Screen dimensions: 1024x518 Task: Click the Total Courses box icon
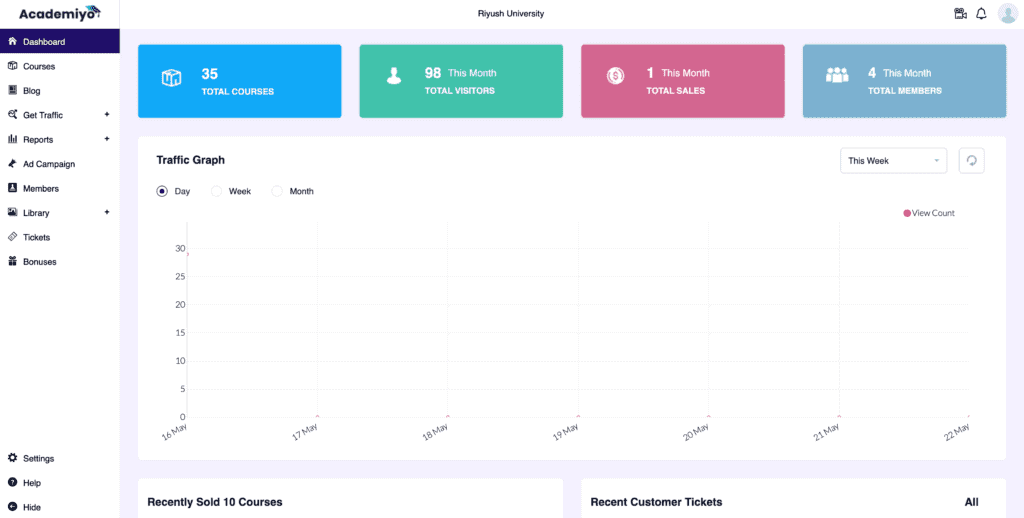click(x=171, y=78)
